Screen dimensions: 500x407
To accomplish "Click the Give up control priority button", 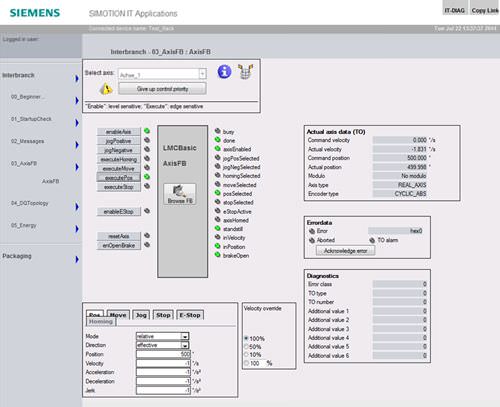I will [x=162, y=89].
